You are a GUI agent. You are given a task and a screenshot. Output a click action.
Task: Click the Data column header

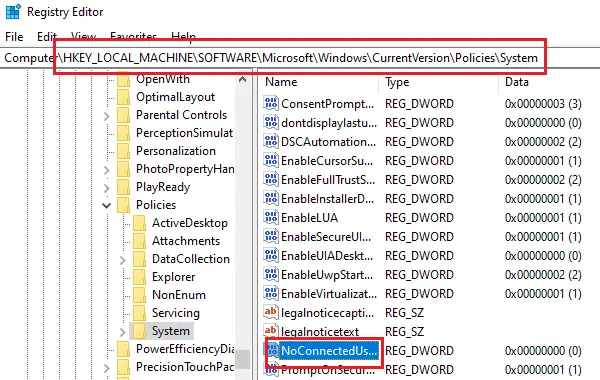pyautogui.click(x=517, y=82)
